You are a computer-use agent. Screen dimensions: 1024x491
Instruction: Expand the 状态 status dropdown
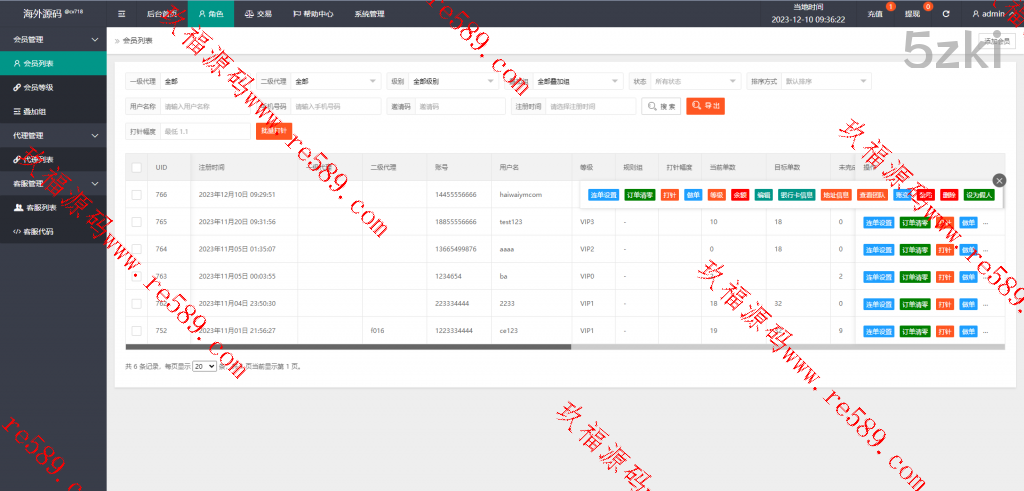(695, 81)
